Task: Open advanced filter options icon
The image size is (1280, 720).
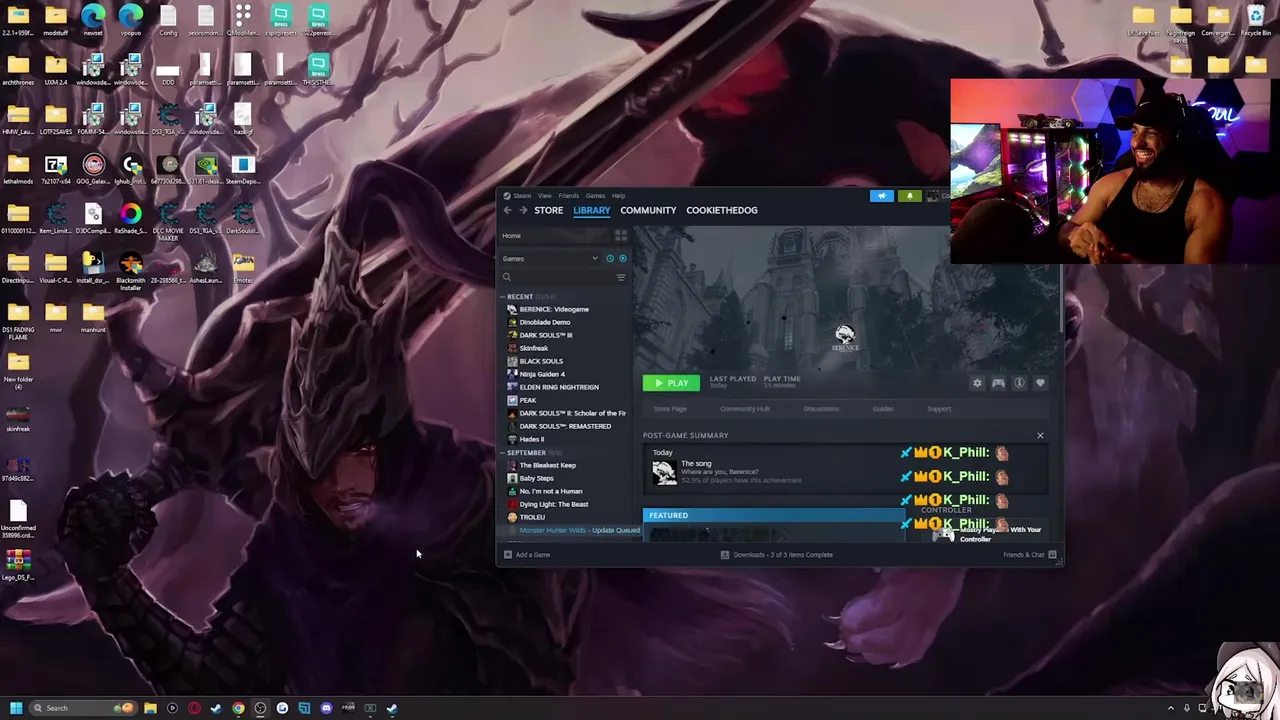Action: [621, 277]
